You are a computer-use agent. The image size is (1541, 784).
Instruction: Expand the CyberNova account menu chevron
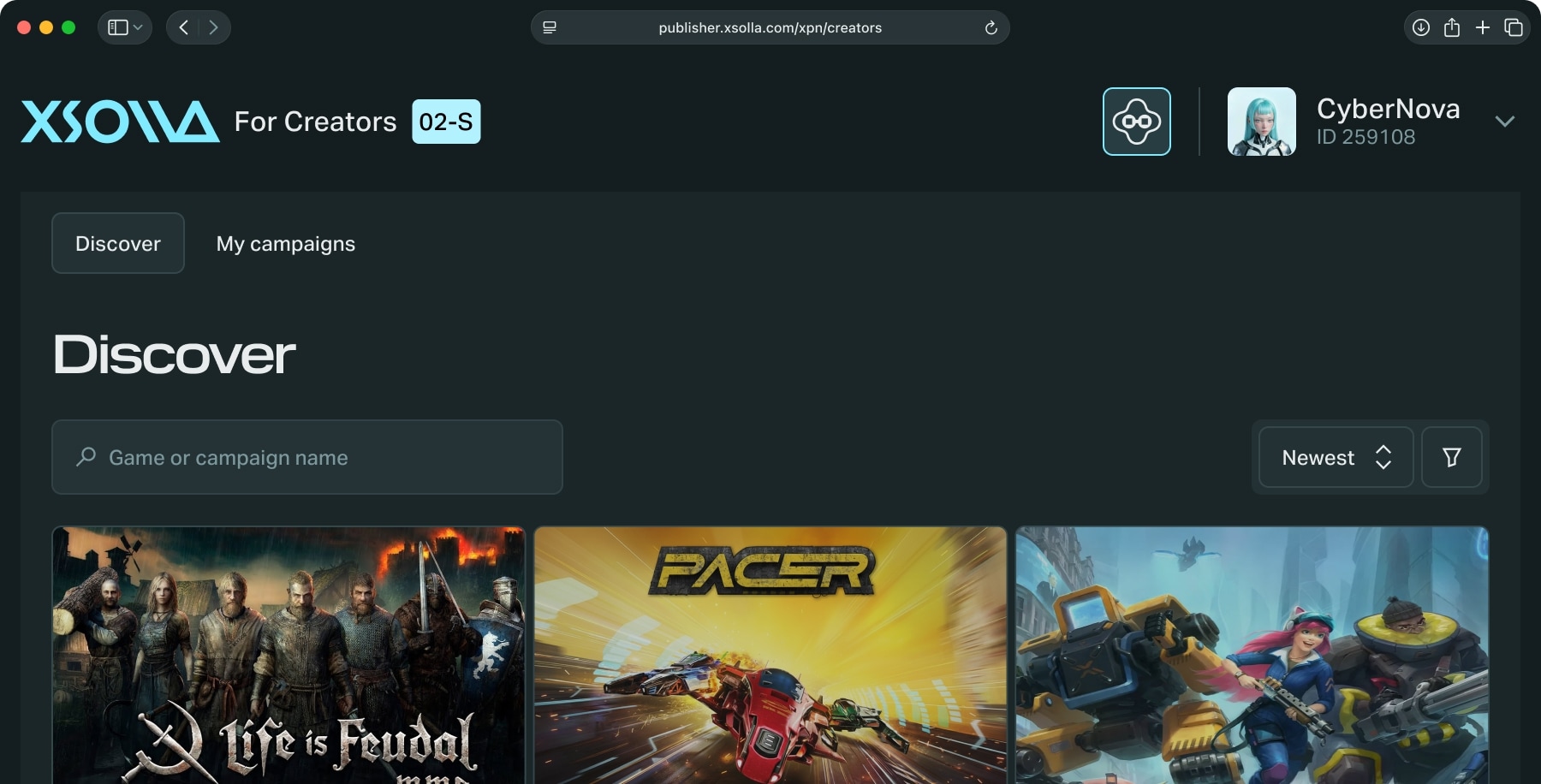click(1505, 122)
